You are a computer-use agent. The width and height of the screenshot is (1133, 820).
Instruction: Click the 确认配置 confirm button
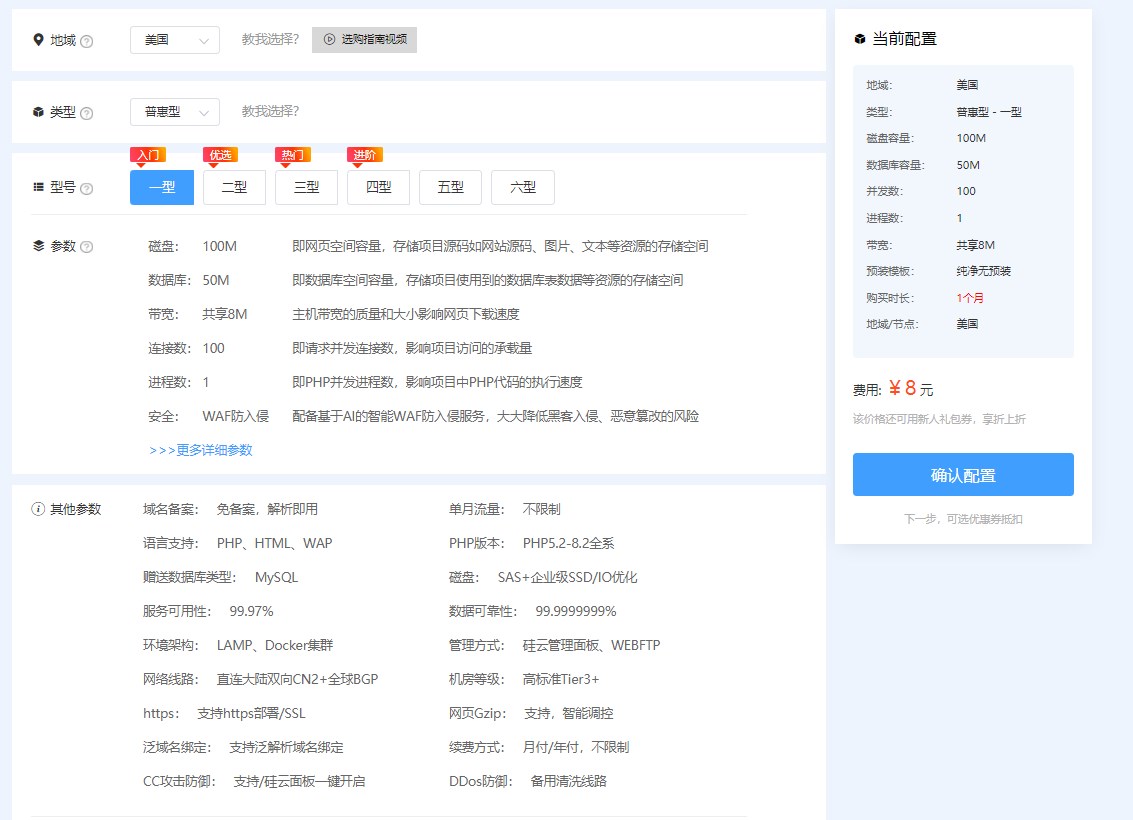tap(962, 474)
